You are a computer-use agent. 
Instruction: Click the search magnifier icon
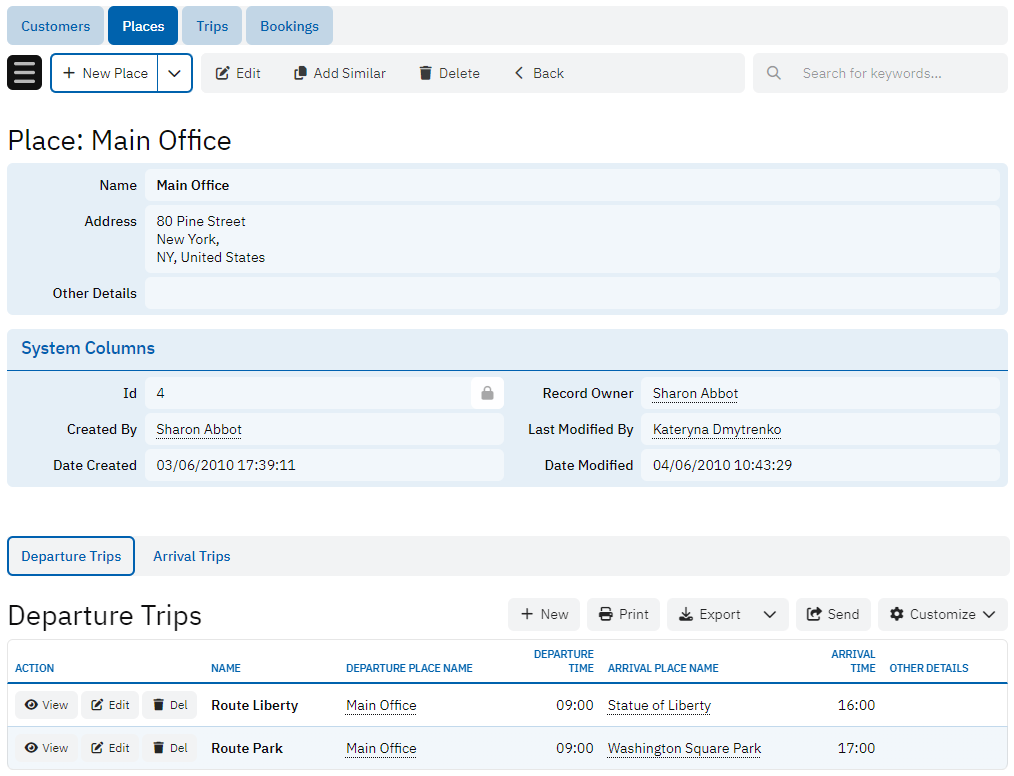tap(773, 73)
